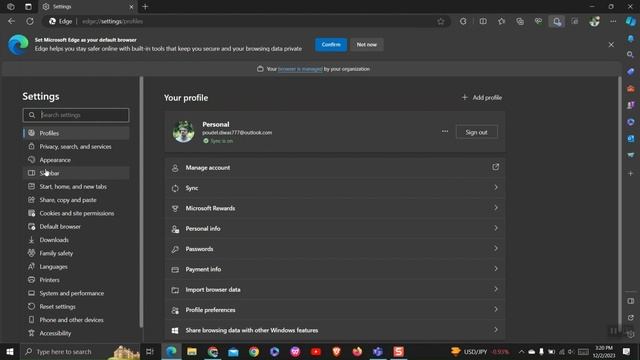Click the settings sidebar scrollbar
This screenshot has height=360, width=640.
(x=141, y=202)
